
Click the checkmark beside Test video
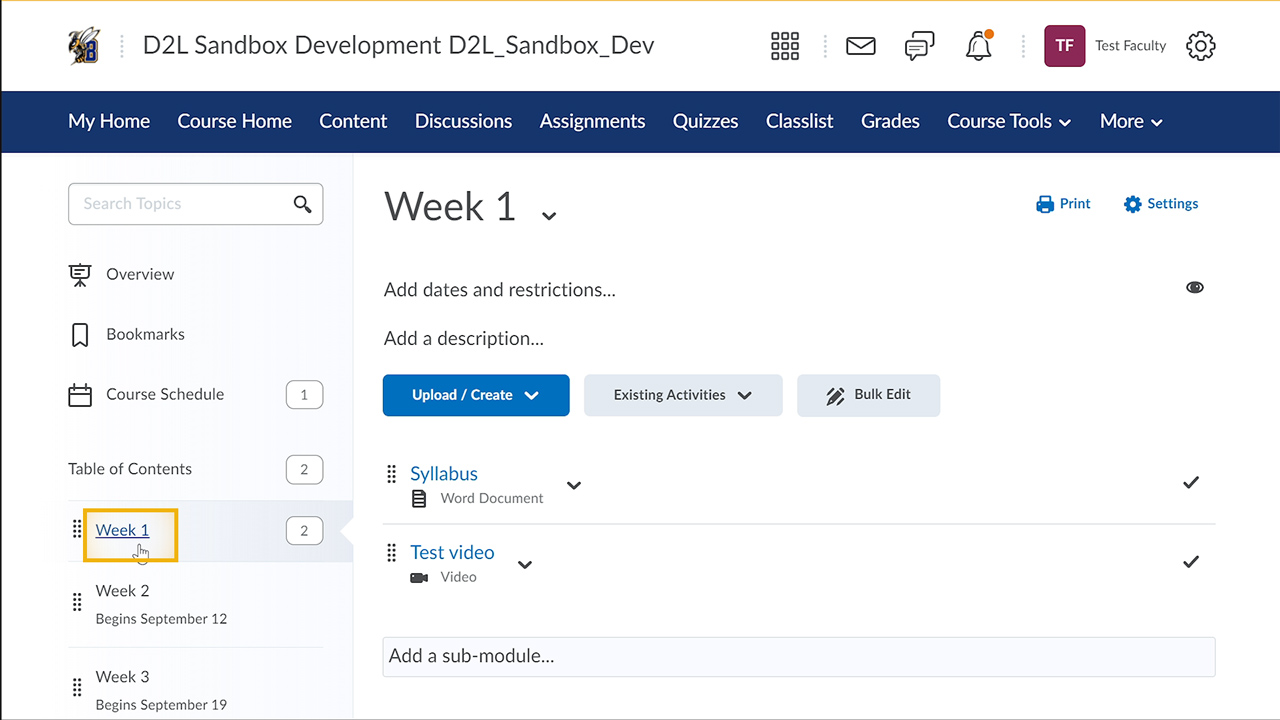[x=1191, y=562]
